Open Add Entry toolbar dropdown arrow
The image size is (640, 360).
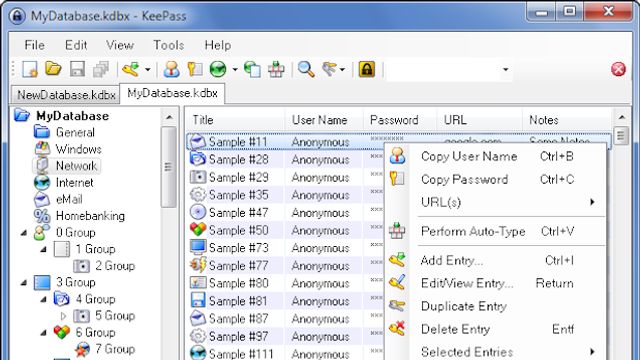[x=148, y=70]
